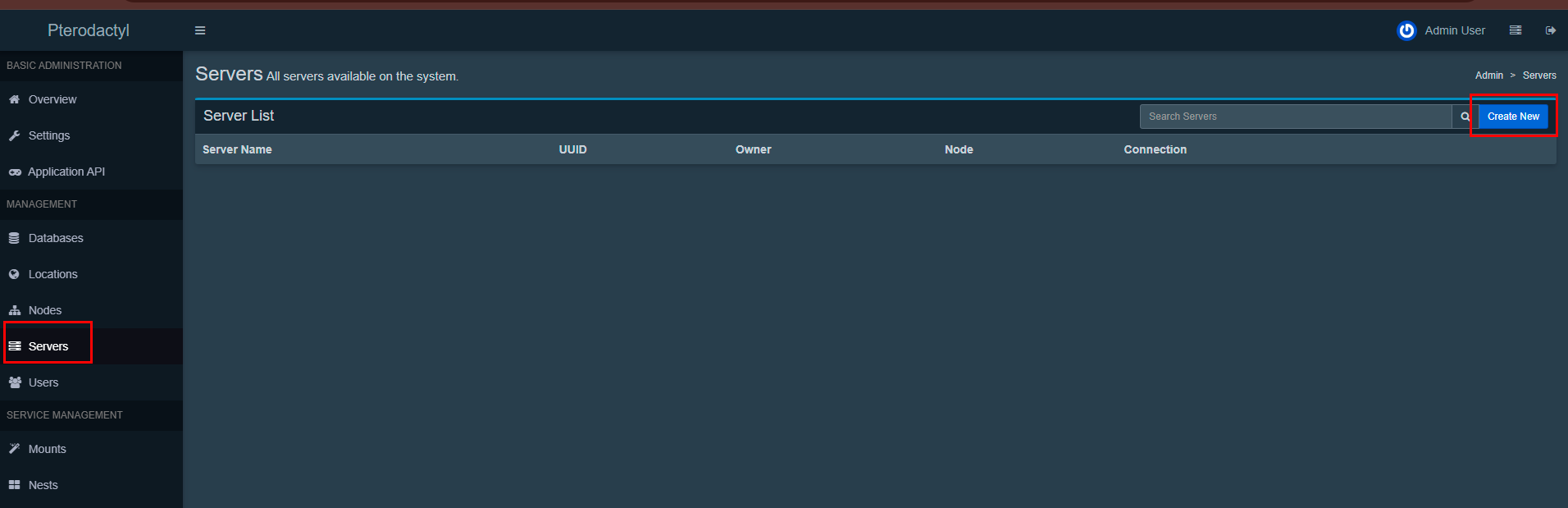The image size is (1568, 508).
Task: Open the Users management page
Action: point(43,382)
